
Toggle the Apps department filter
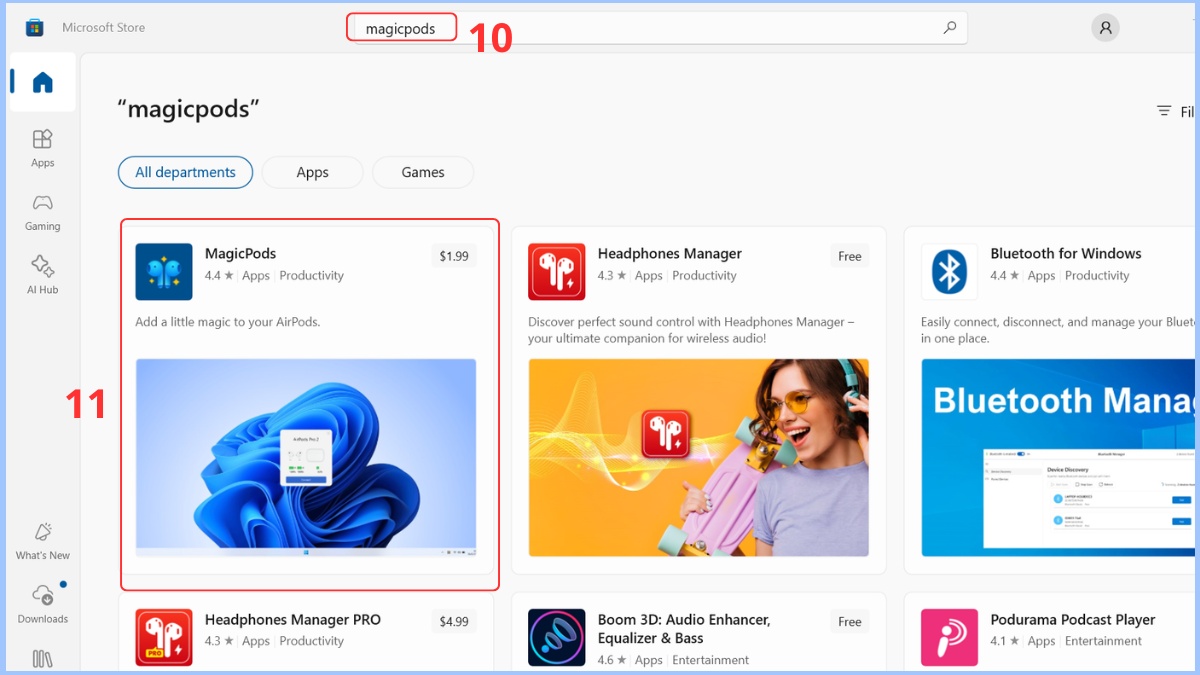click(x=312, y=172)
